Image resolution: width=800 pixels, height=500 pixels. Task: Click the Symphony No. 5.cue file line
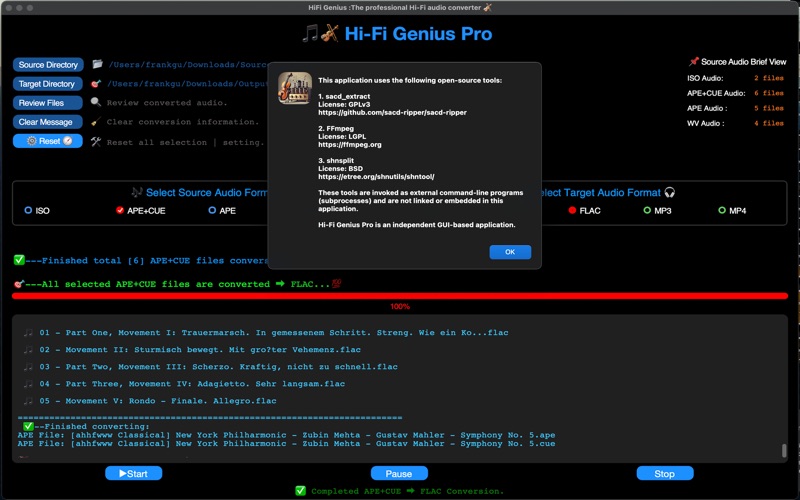pyautogui.click(x=286, y=444)
